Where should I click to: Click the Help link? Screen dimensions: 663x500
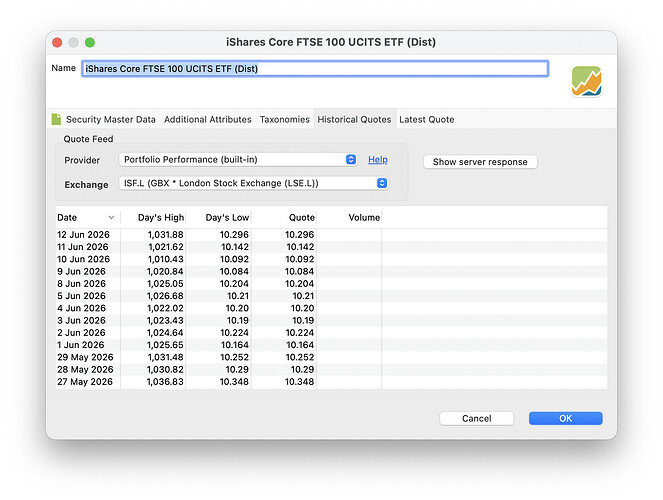pyautogui.click(x=378, y=159)
